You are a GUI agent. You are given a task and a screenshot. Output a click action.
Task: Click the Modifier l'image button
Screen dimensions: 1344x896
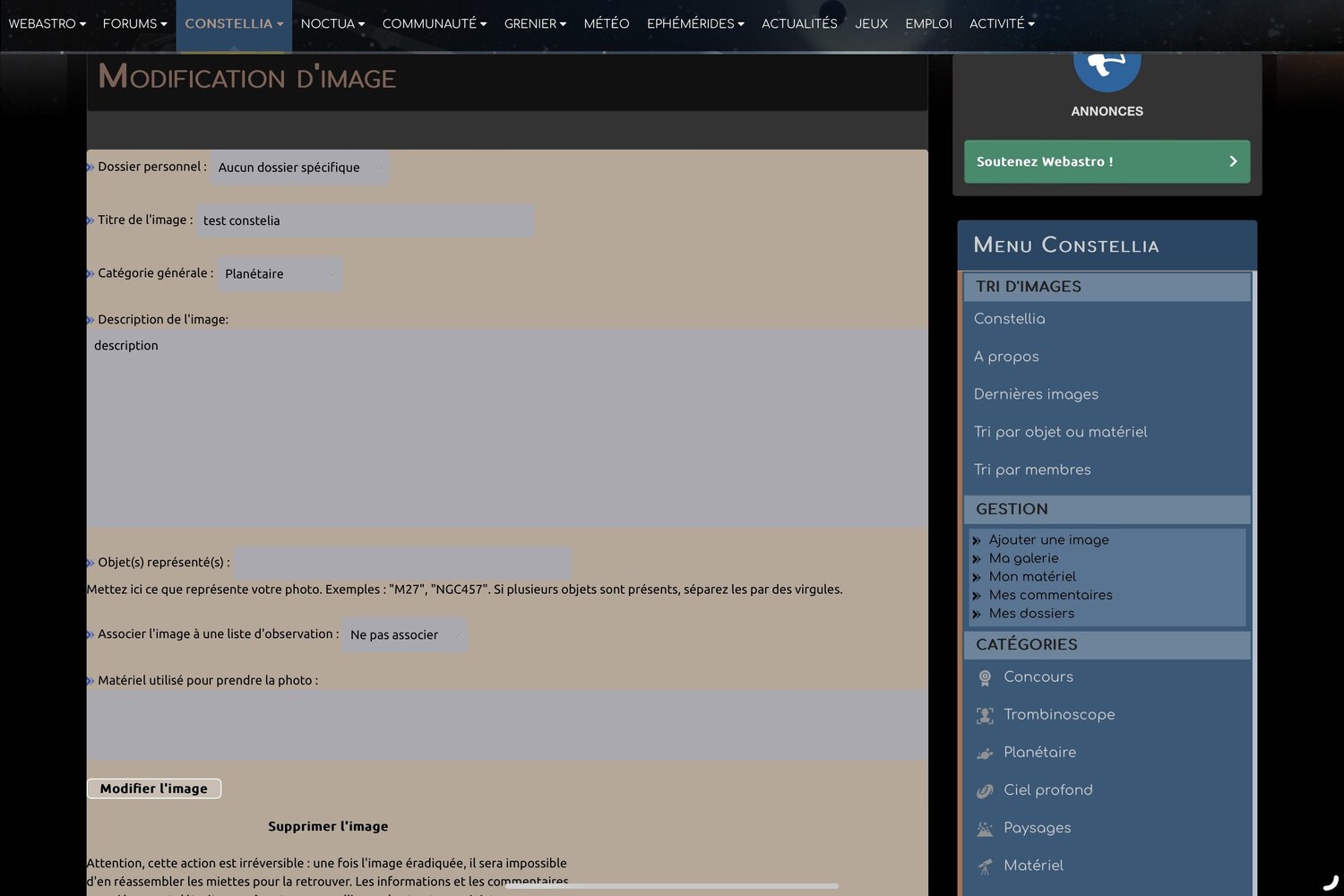coord(154,788)
